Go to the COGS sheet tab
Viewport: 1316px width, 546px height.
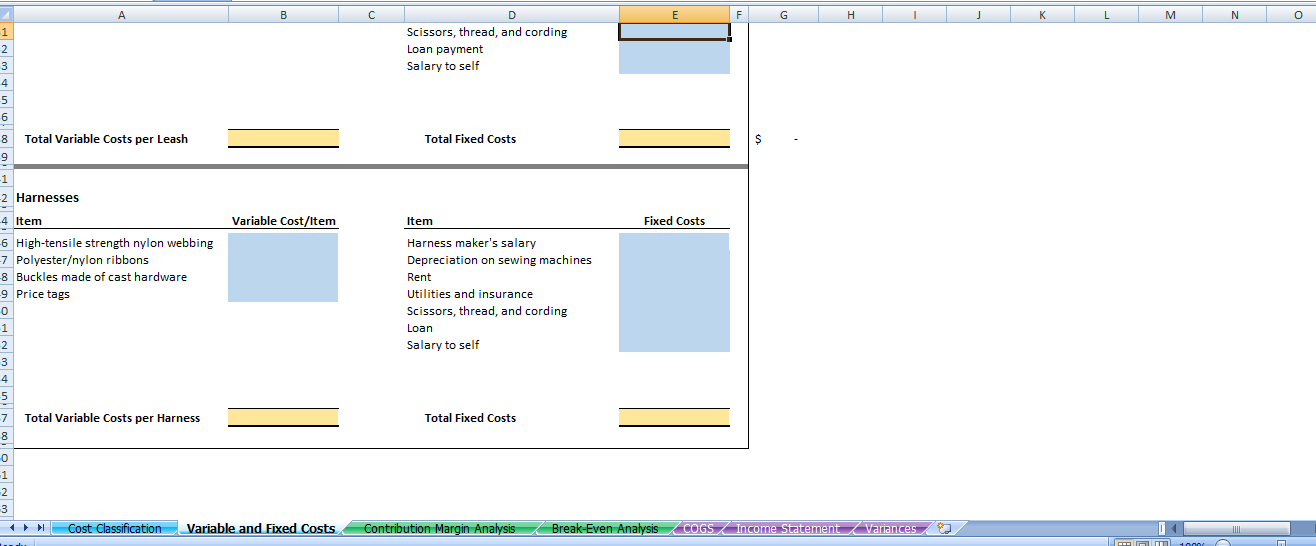[698, 528]
